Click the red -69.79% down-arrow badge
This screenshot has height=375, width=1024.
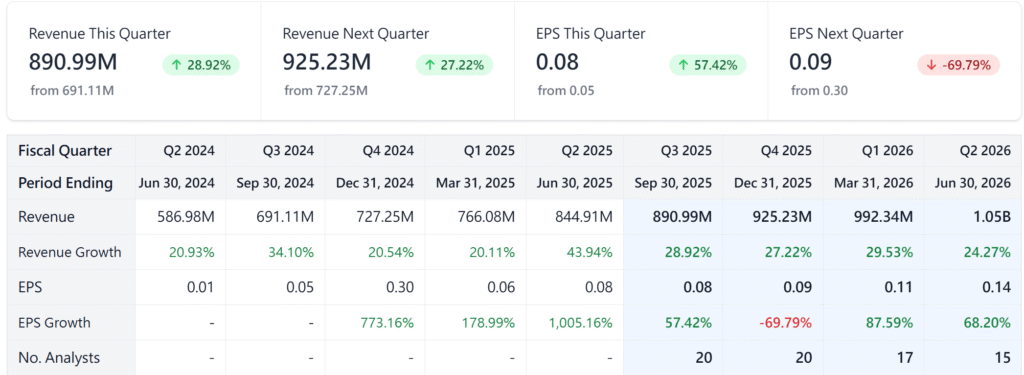click(x=958, y=65)
